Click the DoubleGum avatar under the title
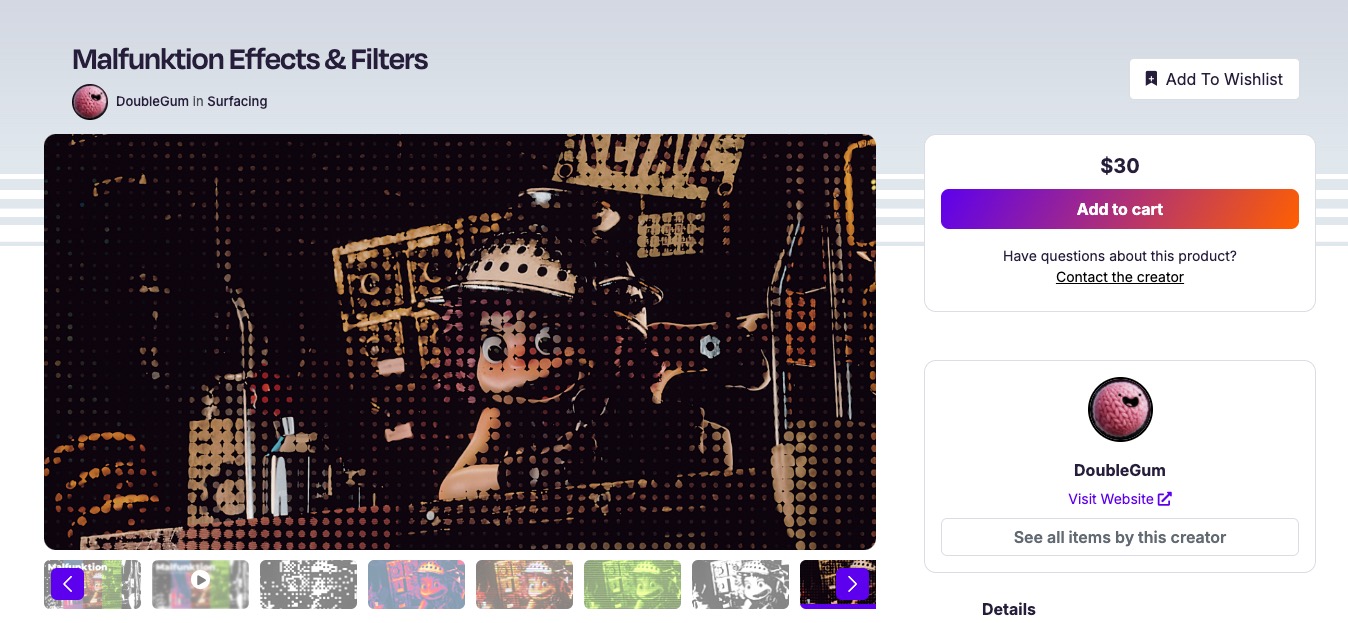 click(90, 102)
